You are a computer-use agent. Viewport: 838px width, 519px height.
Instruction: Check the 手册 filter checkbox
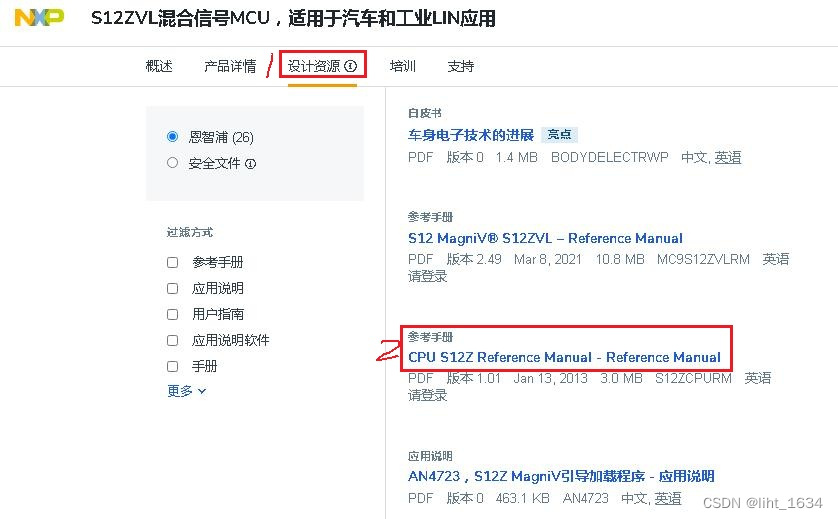tap(172, 367)
